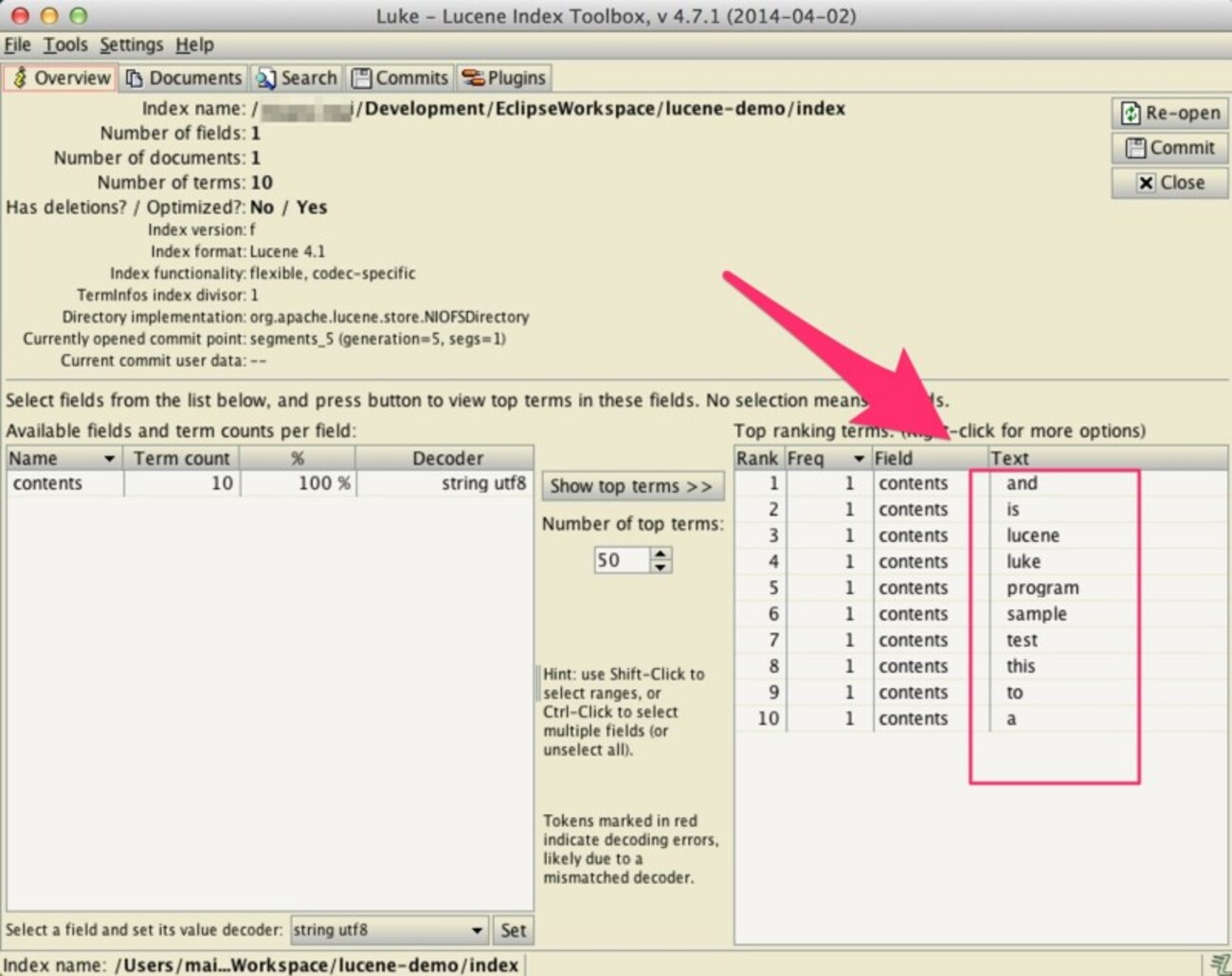Image resolution: width=1232 pixels, height=976 pixels.
Task: Switch to the Plugins tab
Action: pyautogui.click(x=503, y=78)
